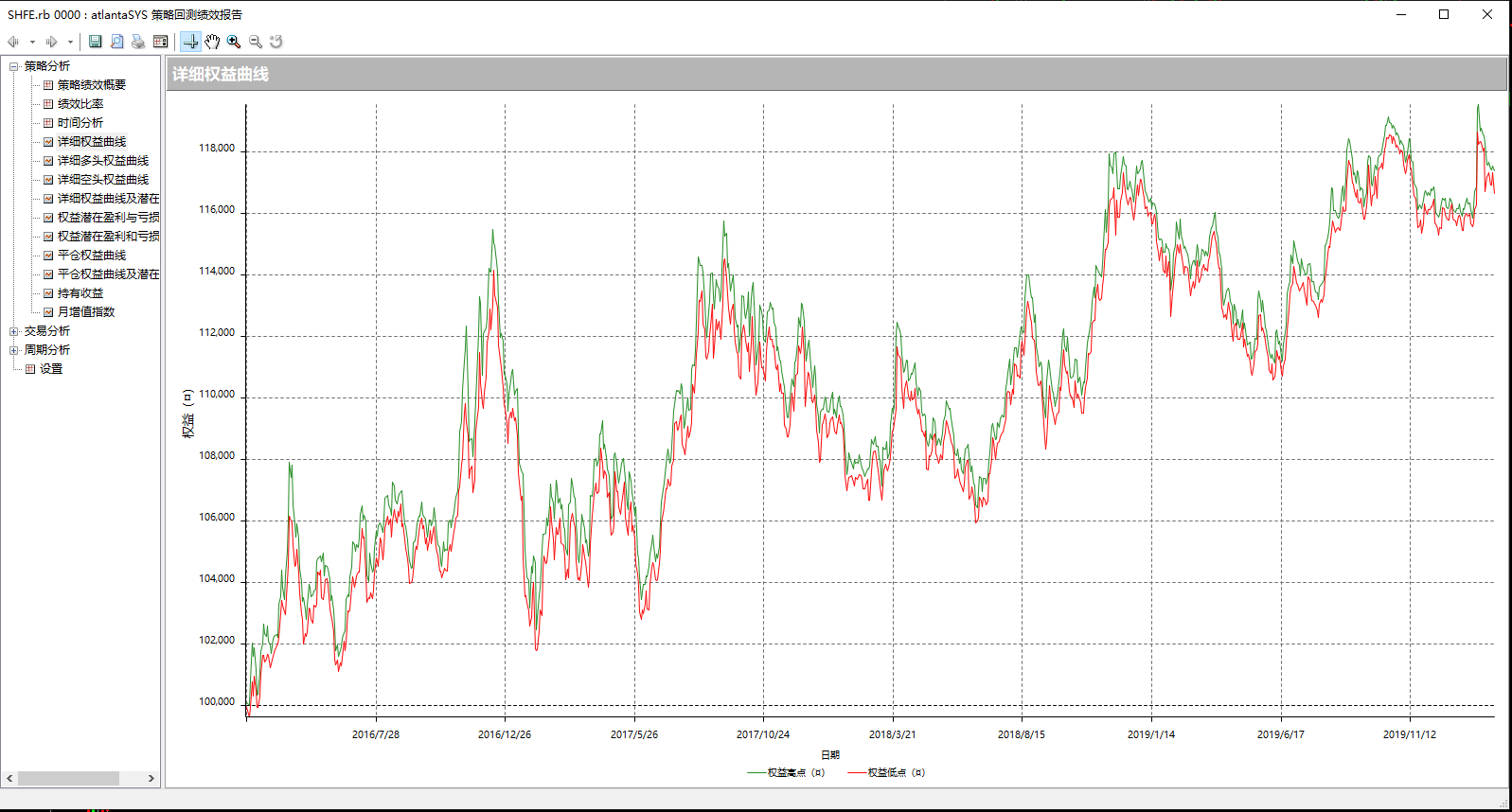This screenshot has width=1512, height=812.
Task: Click the 2019/1/14 date axis label
Action: coord(1151,734)
